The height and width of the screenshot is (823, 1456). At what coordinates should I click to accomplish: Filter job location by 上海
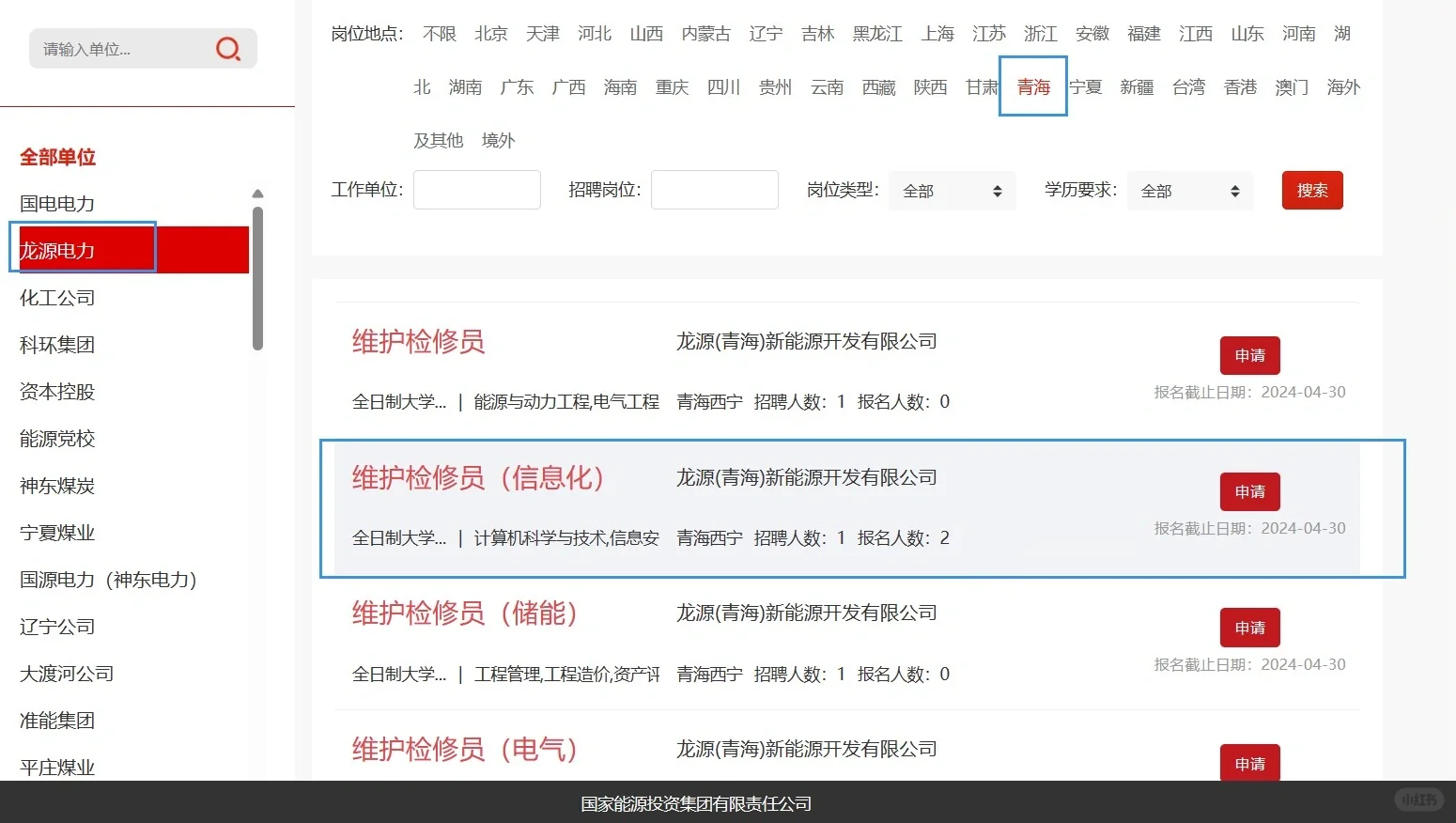click(x=937, y=34)
